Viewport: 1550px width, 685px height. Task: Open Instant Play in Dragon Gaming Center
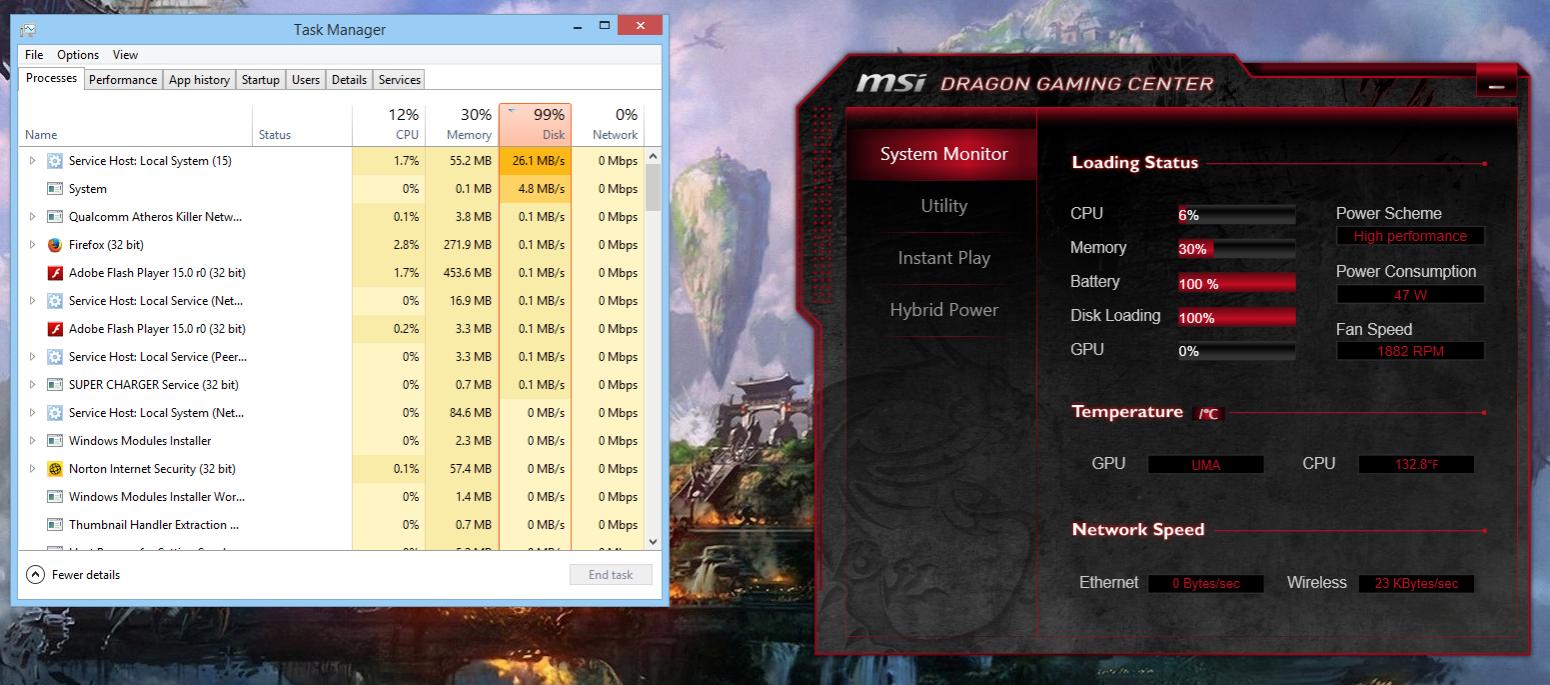[944, 258]
